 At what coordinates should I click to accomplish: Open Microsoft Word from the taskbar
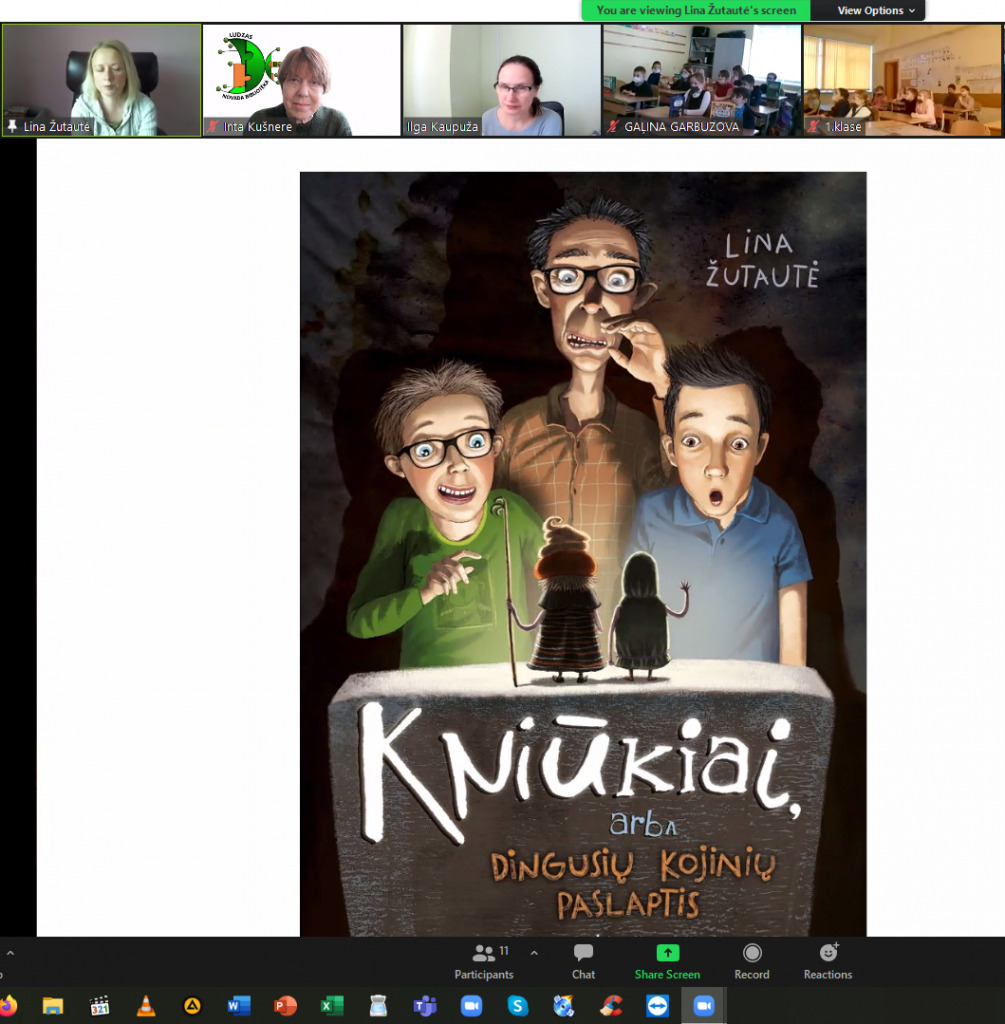coord(239,1006)
